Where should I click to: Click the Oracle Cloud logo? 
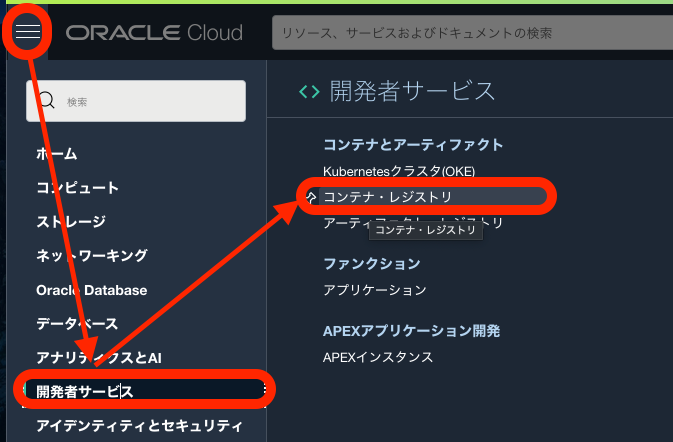pyautogui.click(x=154, y=33)
